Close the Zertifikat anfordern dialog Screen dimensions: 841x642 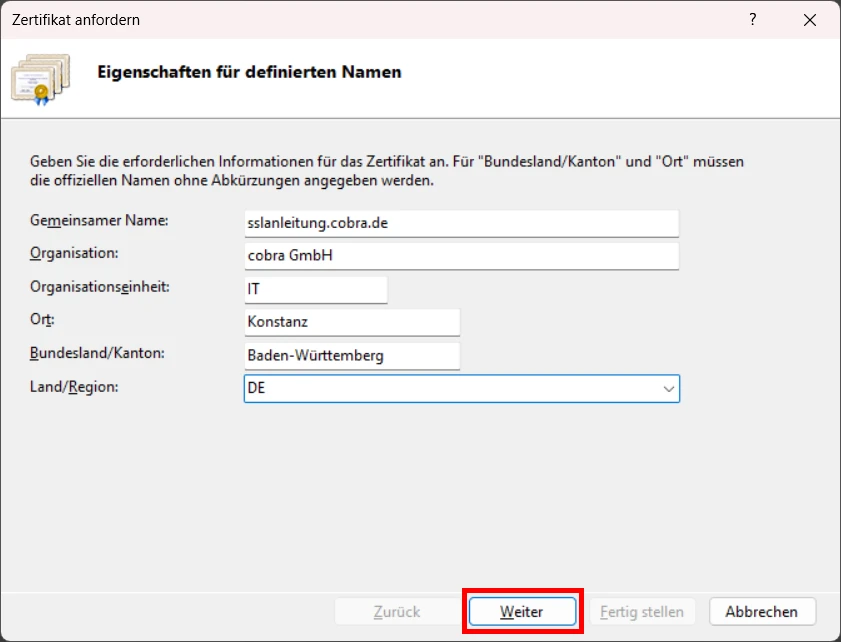pyautogui.click(x=808, y=19)
